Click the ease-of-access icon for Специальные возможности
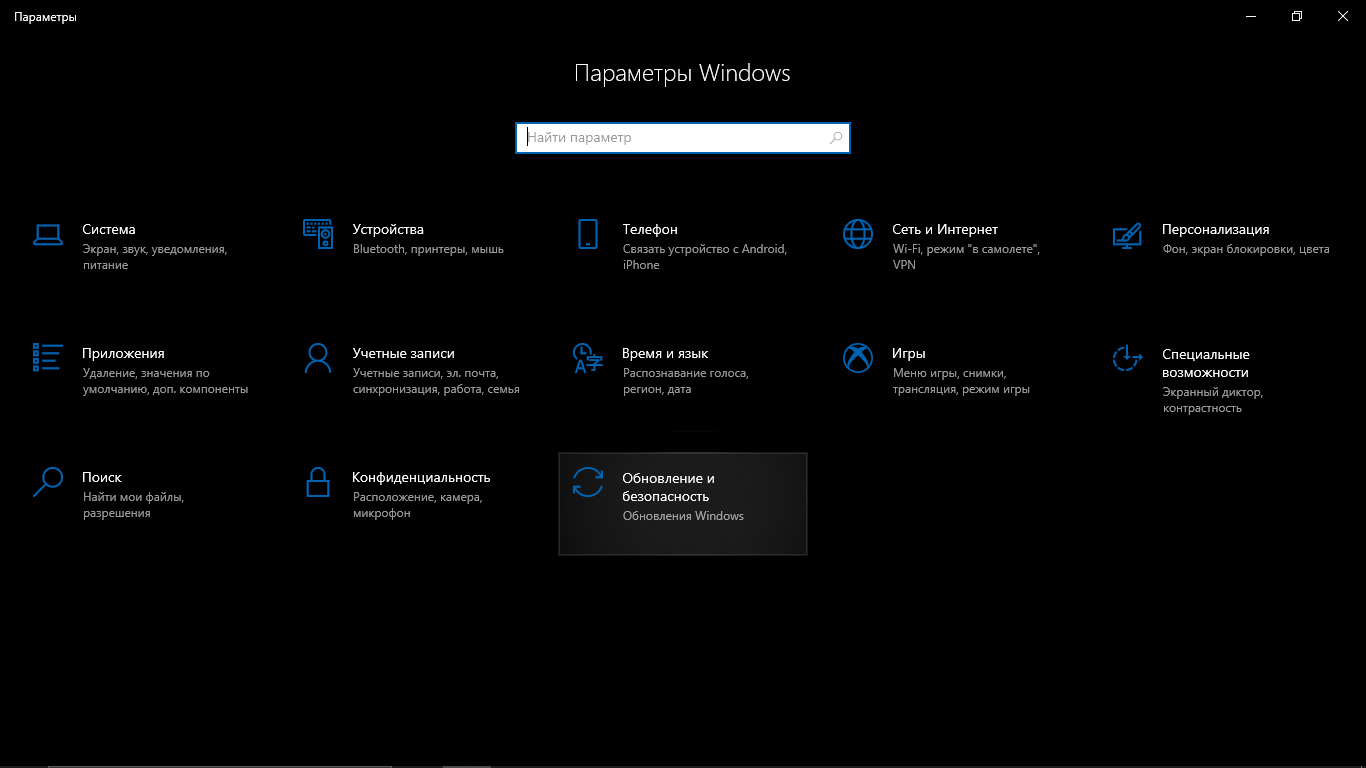The image size is (1366, 768). [1128, 358]
